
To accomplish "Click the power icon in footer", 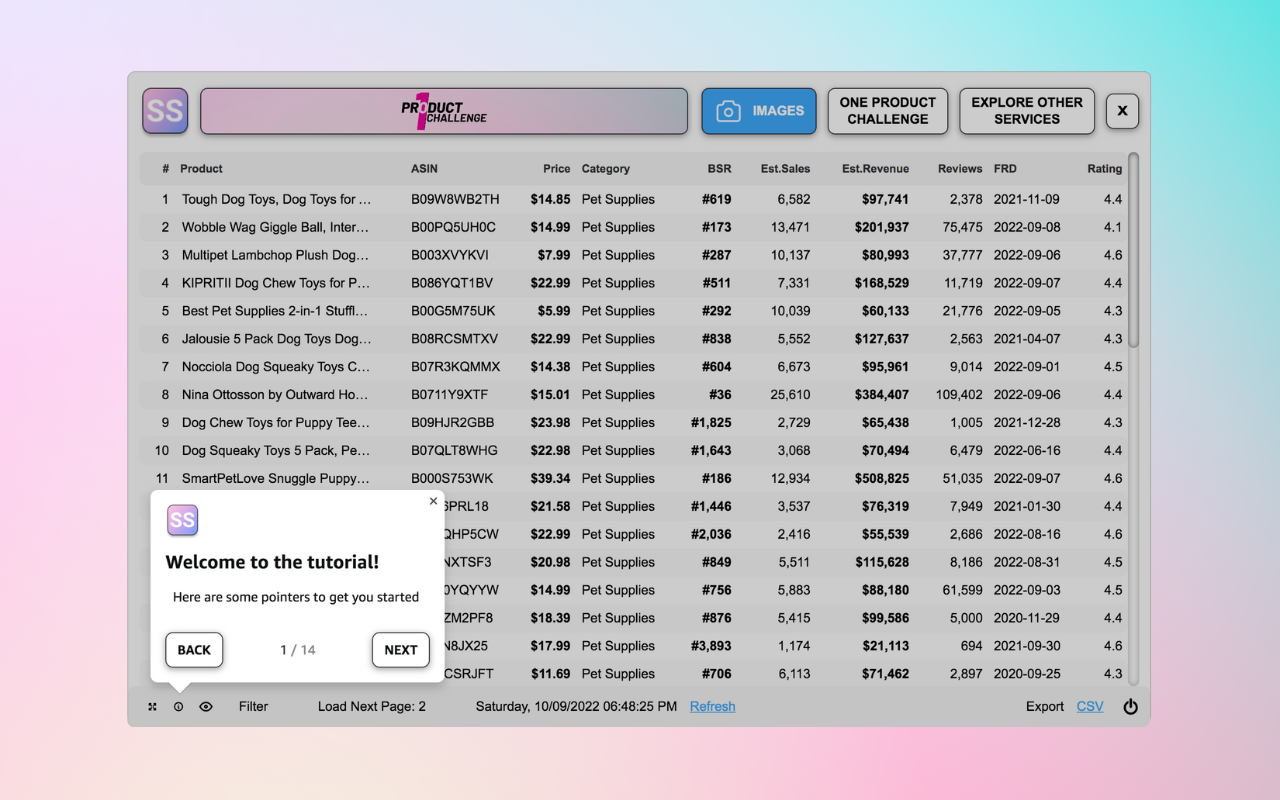I will coord(1131,707).
